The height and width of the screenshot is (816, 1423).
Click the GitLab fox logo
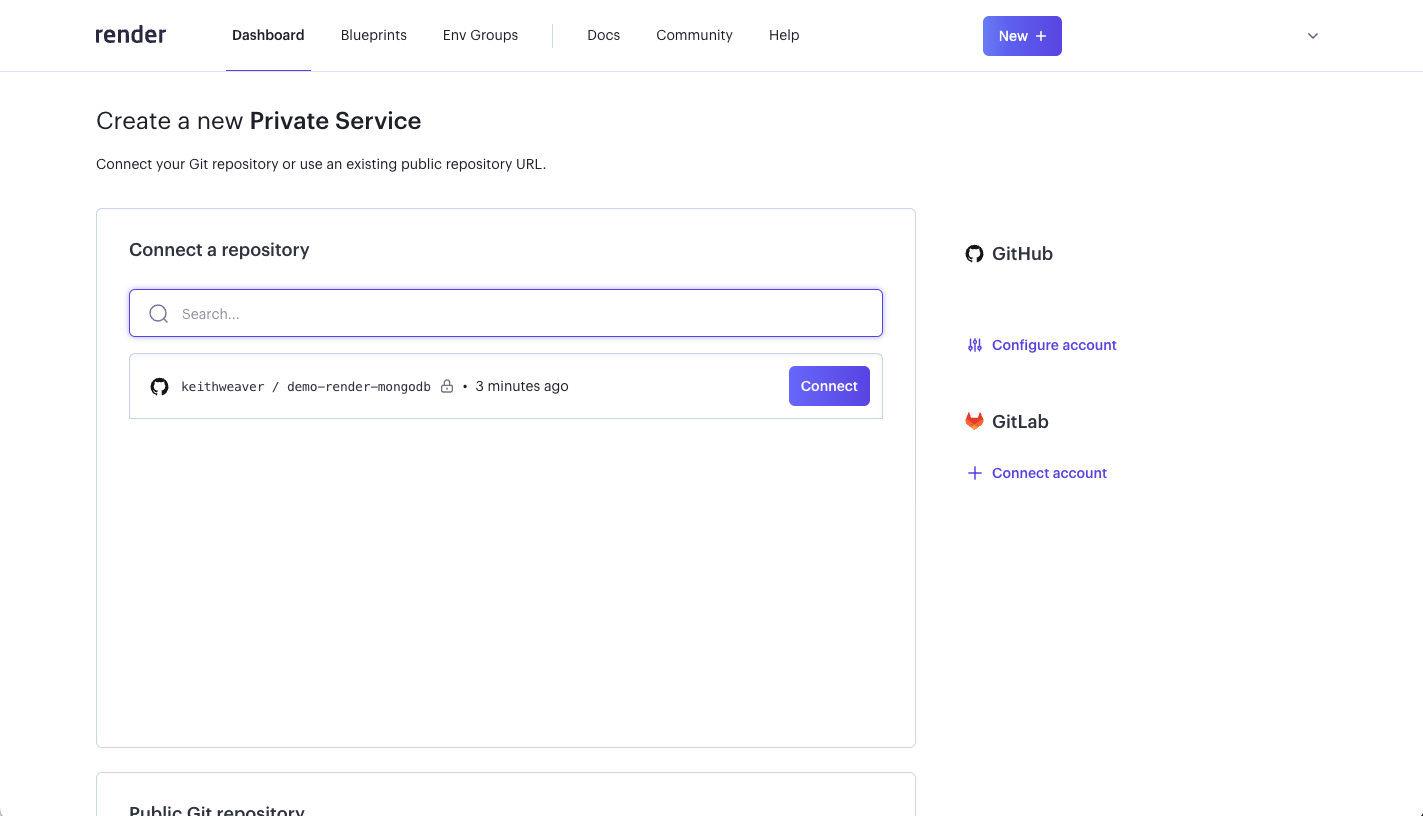[x=974, y=422]
